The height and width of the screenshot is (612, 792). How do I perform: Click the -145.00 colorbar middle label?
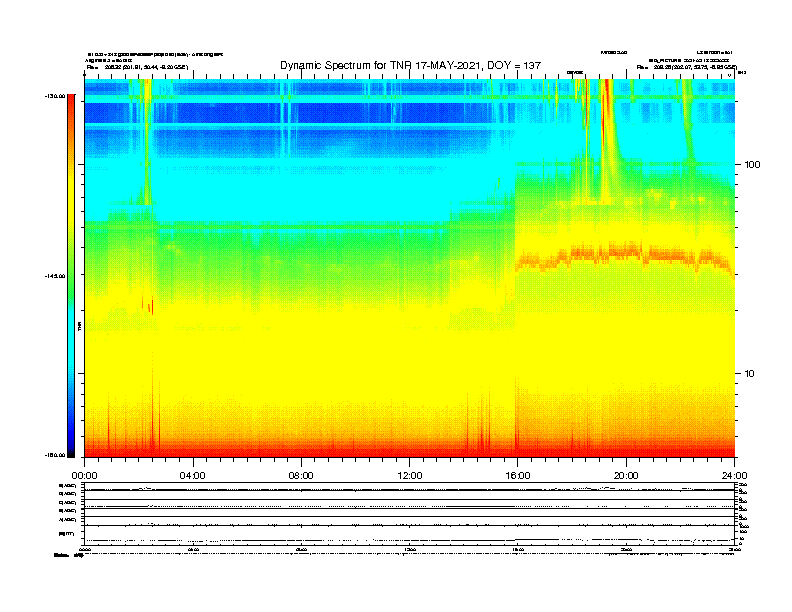point(55,276)
